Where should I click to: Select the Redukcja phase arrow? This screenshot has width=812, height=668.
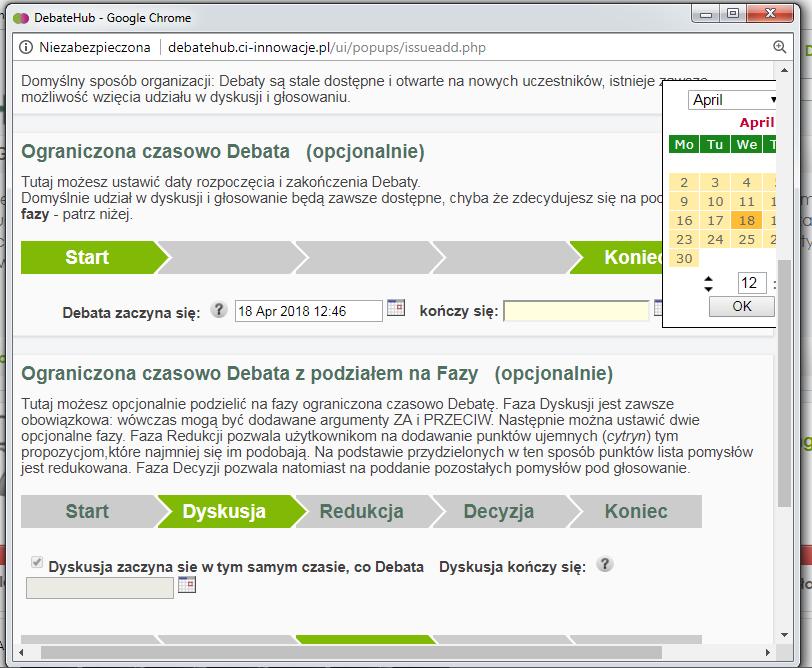coord(369,512)
